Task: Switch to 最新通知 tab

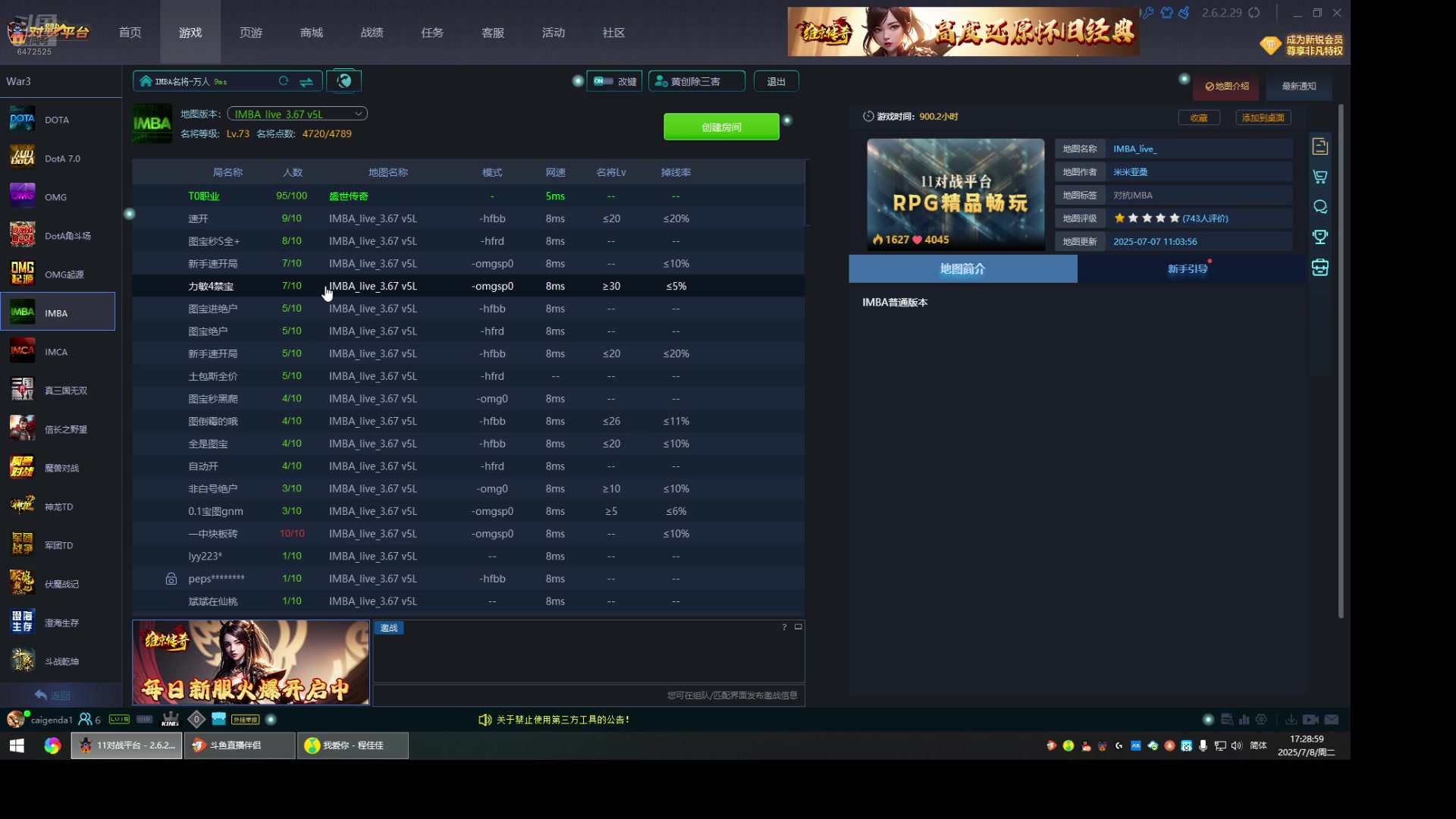Action: [1299, 86]
